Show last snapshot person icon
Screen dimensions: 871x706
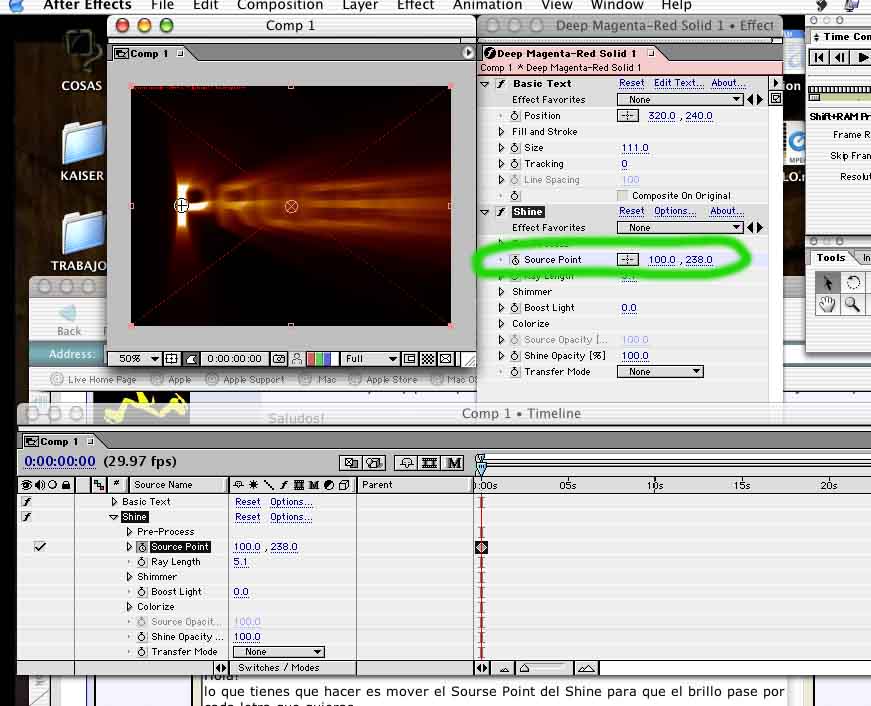tap(297, 359)
